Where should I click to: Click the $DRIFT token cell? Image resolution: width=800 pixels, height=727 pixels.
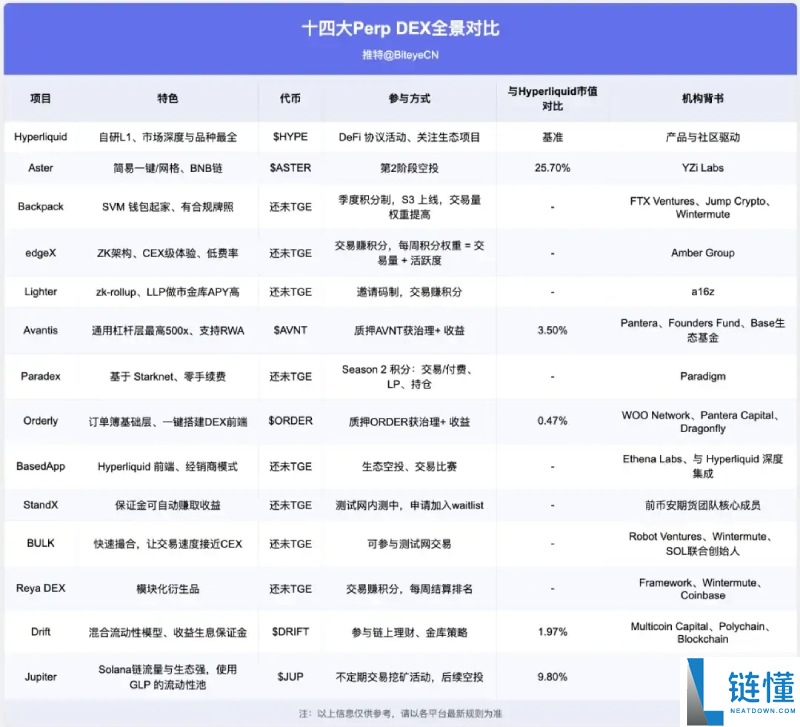click(x=290, y=632)
